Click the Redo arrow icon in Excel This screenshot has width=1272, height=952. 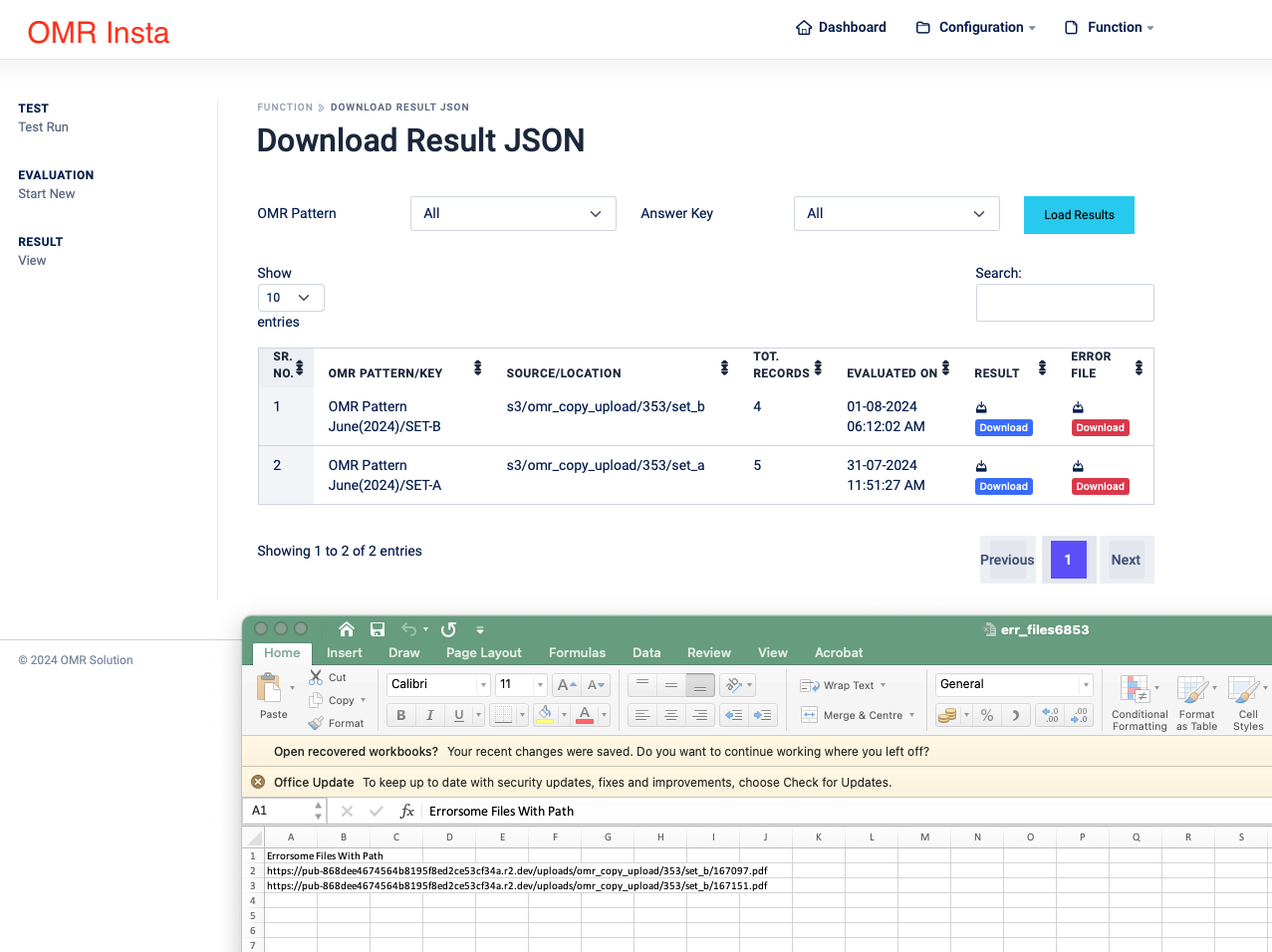tap(448, 629)
